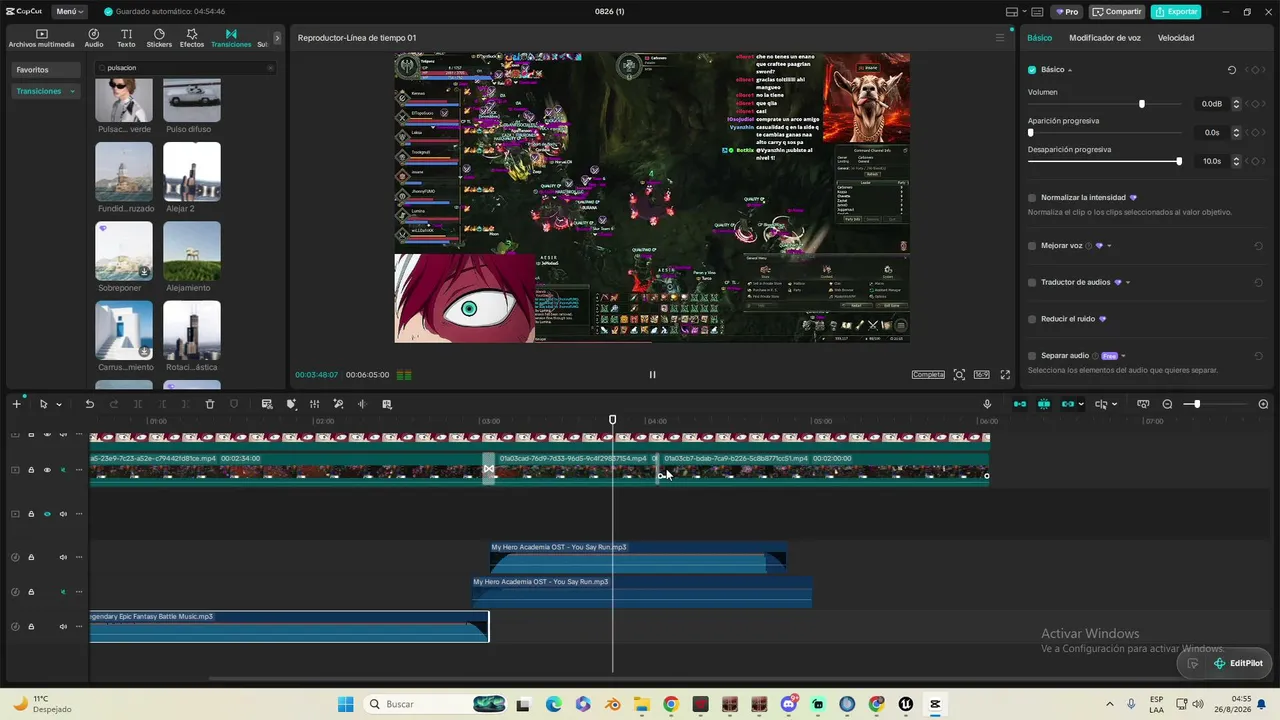
Task: Expand Separar audio options arrow
Action: [x=1123, y=356]
